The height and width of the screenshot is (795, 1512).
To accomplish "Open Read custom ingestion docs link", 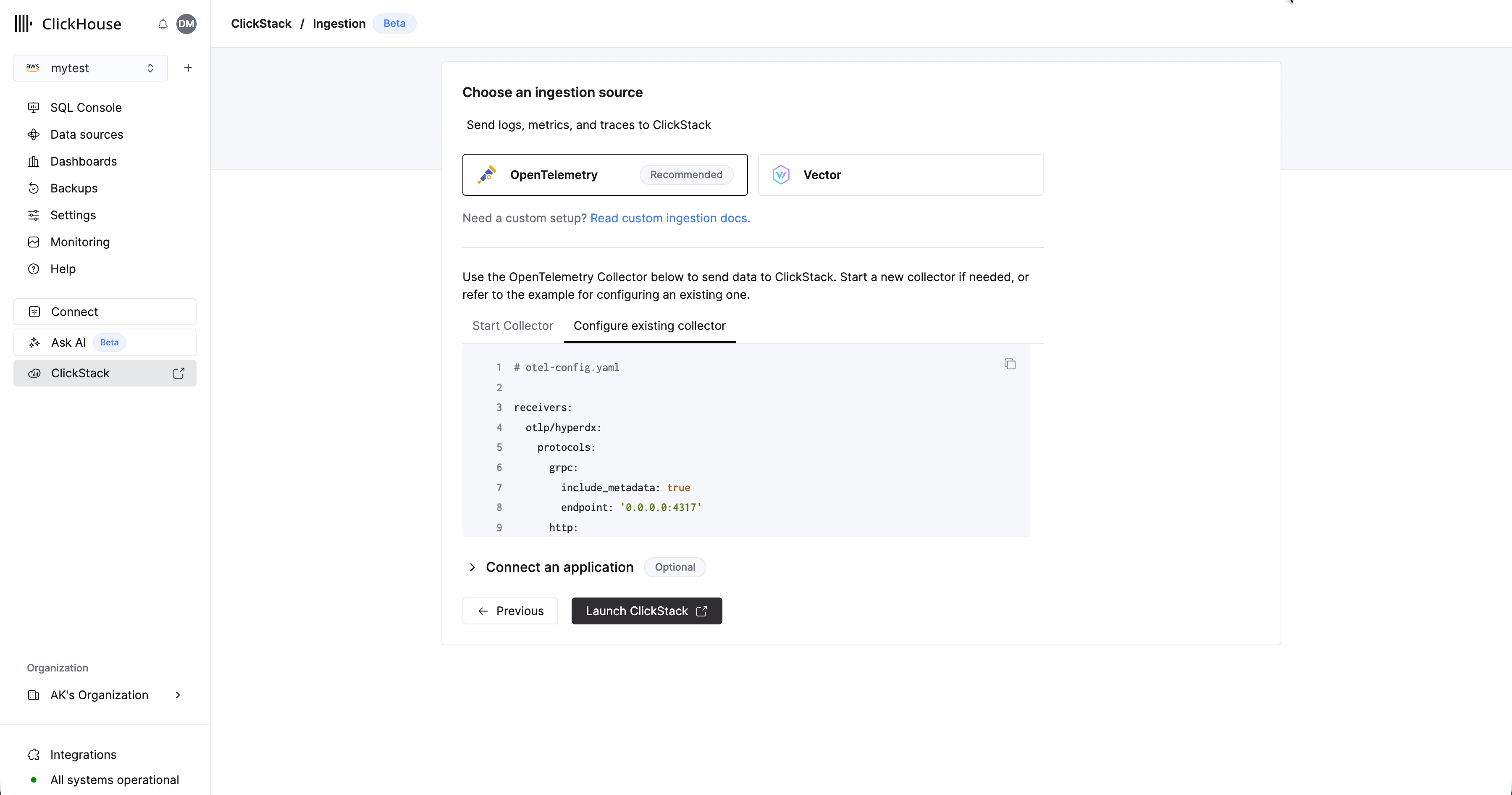I will click(x=670, y=218).
